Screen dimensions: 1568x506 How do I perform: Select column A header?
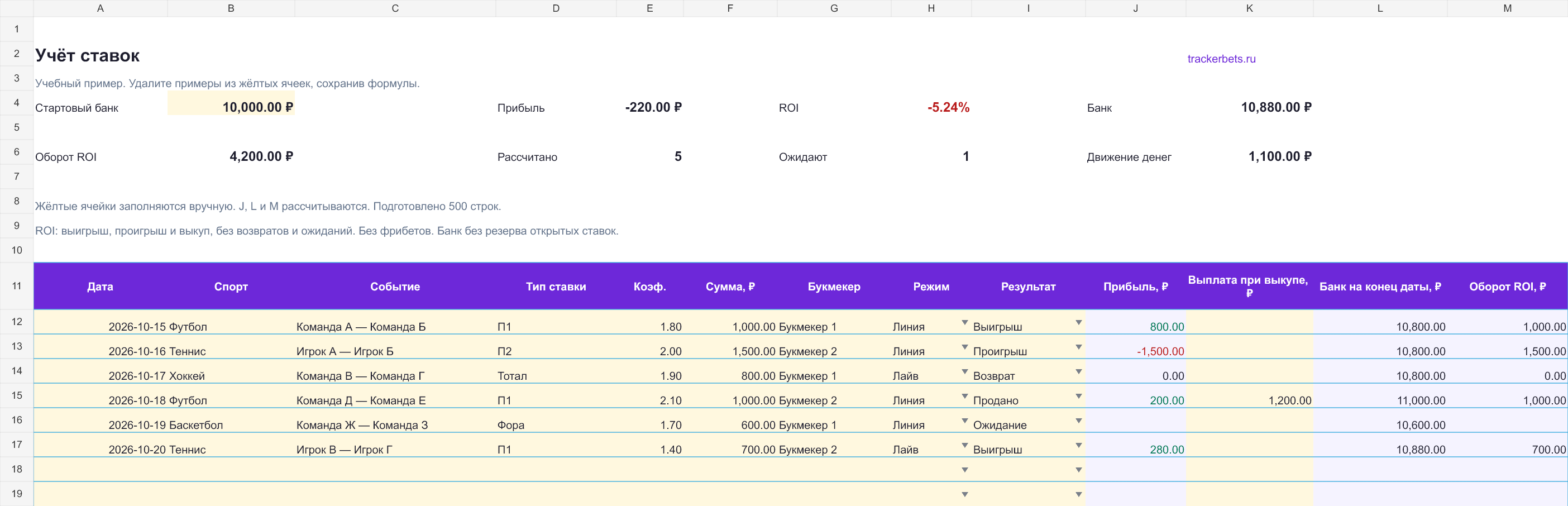coord(101,8)
